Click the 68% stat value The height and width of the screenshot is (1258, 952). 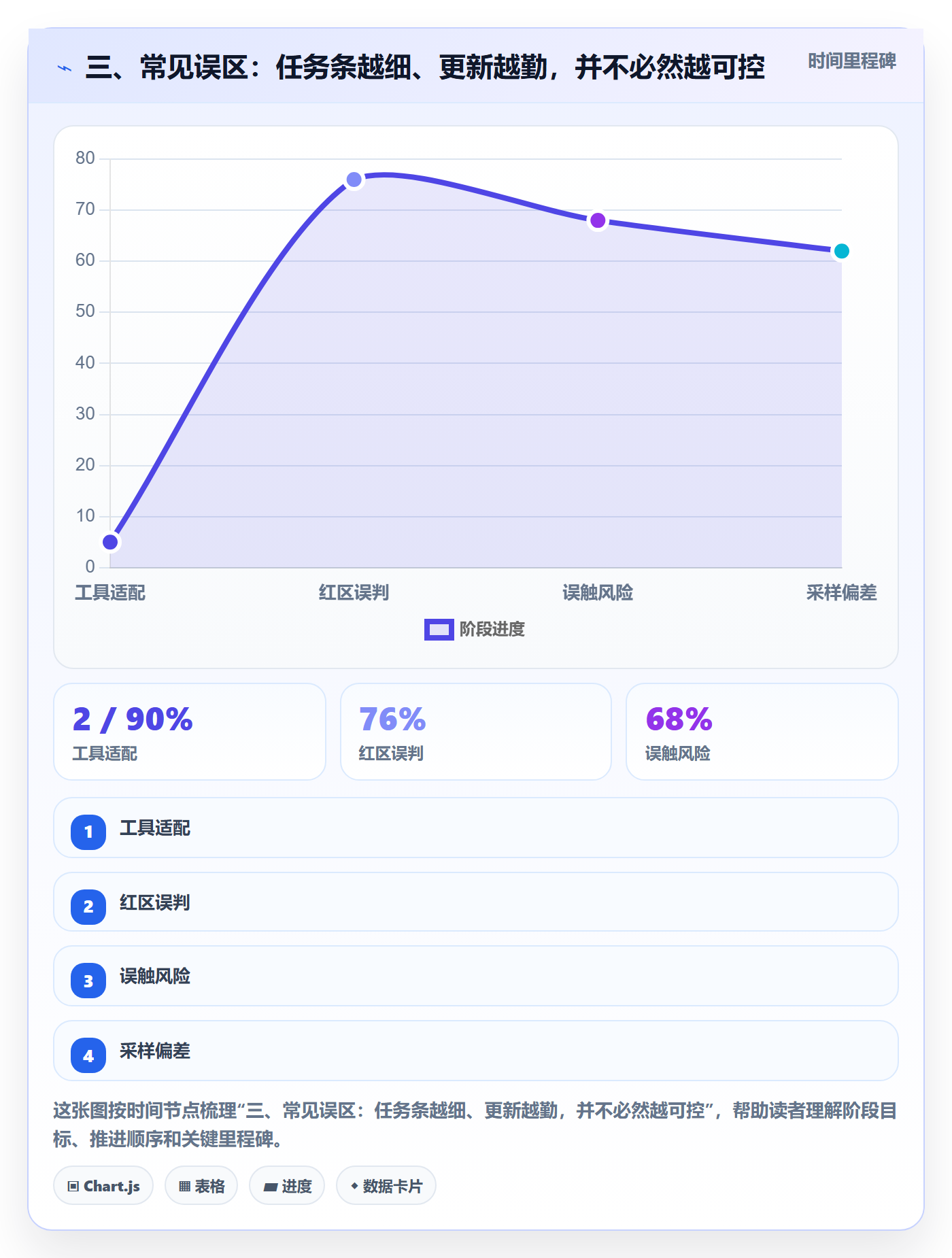click(679, 719)
